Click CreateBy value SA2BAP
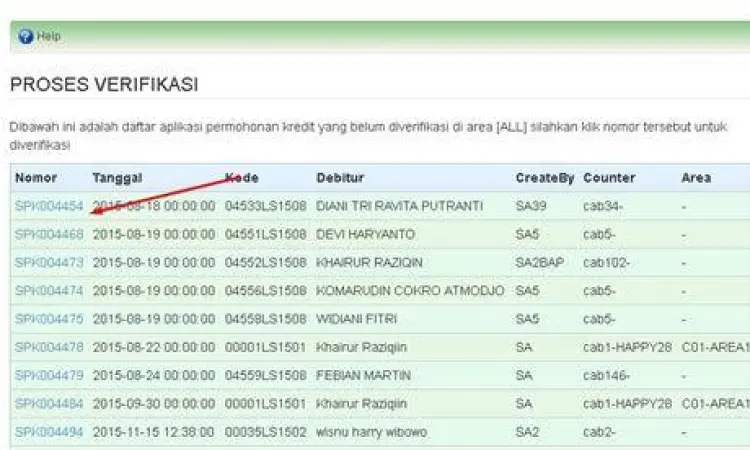 tap(540, 263)
